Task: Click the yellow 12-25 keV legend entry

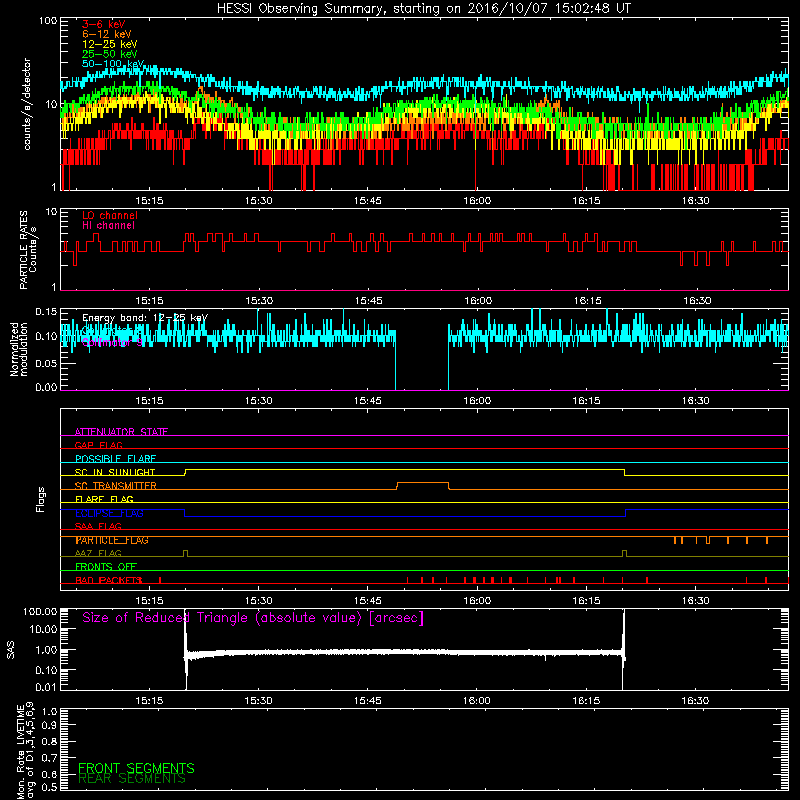Action: [x=110, y=44]
